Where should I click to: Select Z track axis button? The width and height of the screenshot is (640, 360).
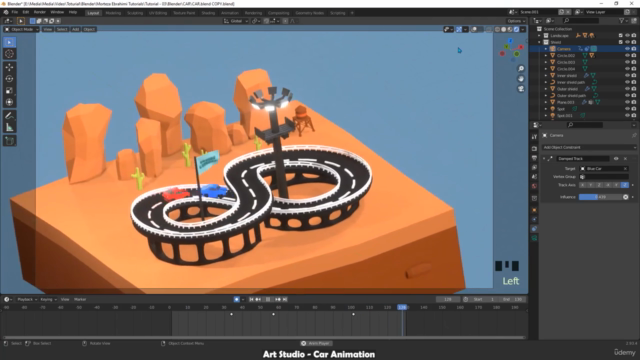599,185
